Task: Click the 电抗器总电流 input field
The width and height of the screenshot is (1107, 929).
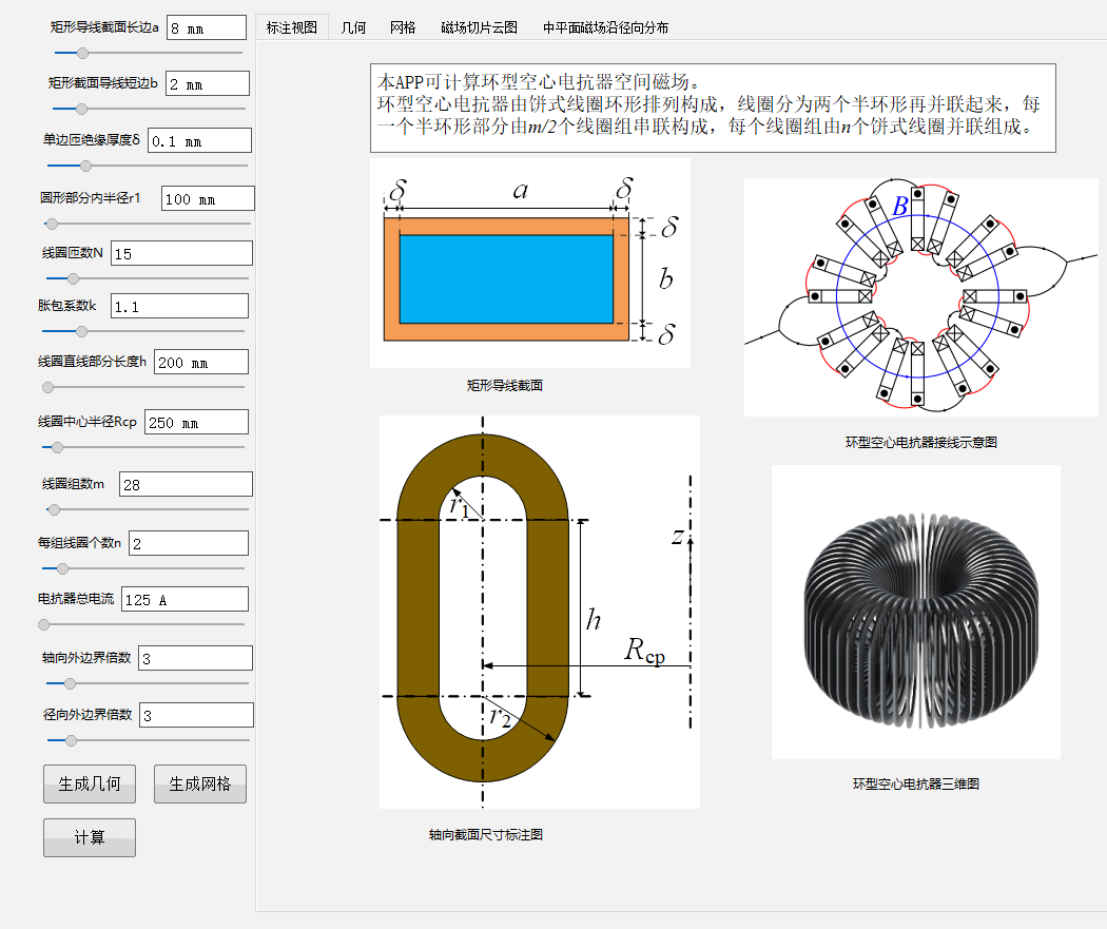Action: 184,599
